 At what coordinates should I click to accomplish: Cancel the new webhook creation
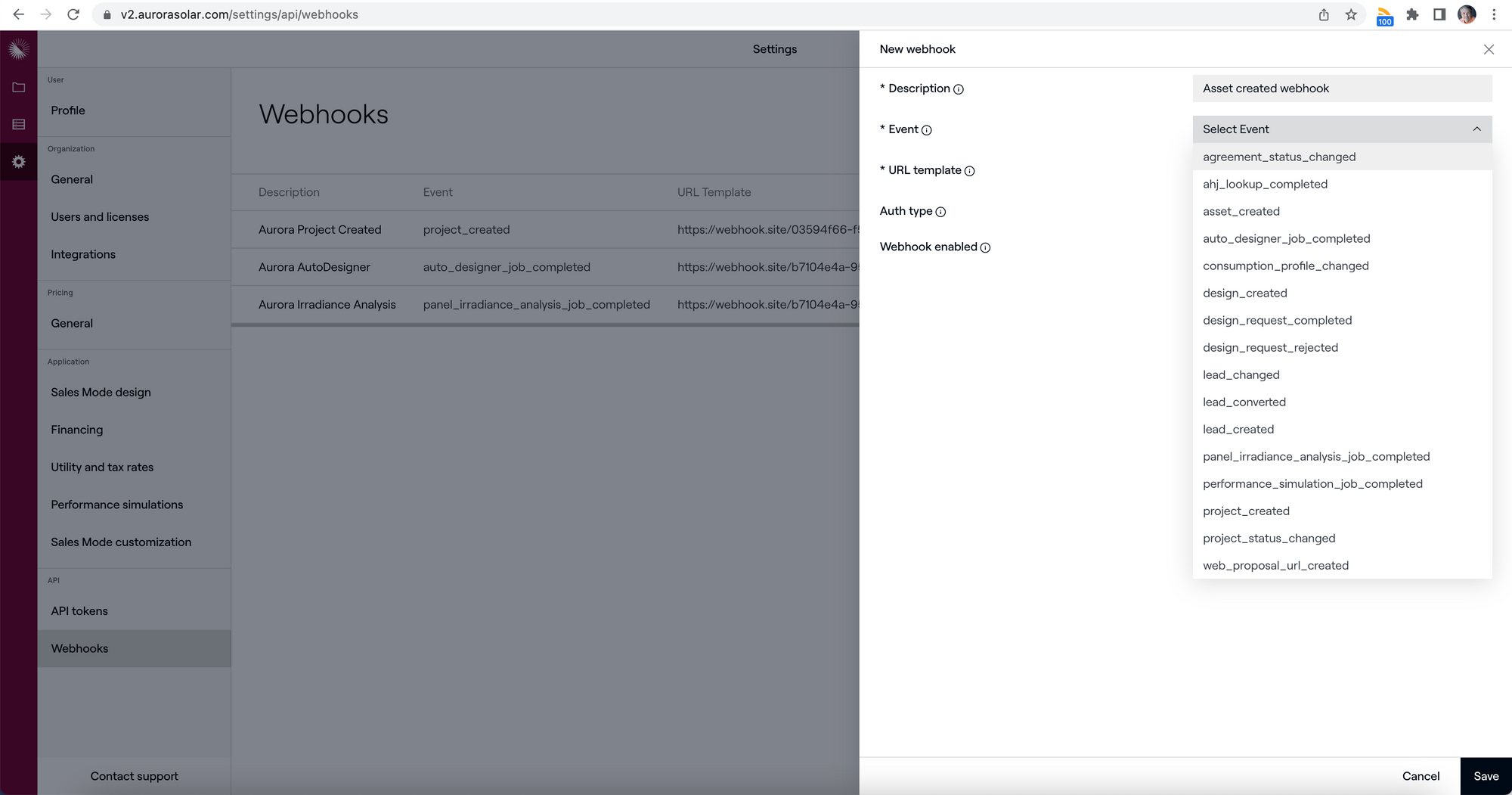tap(1421, 776)
